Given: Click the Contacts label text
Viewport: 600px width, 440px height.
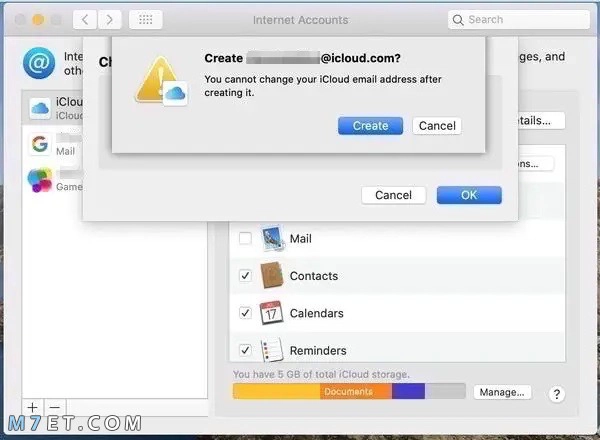Looking at the screenshot, I should coord(314,276).
